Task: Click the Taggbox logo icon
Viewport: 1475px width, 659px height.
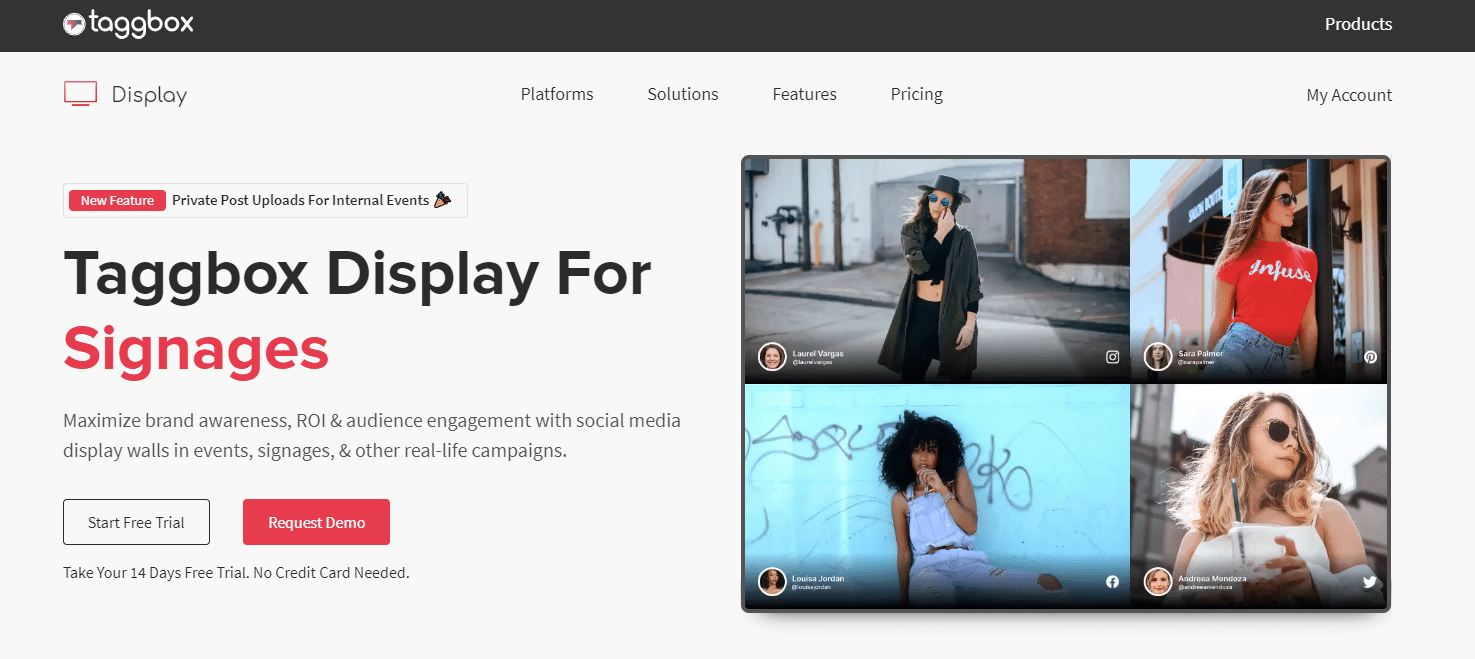Action: tap(74, 24)
